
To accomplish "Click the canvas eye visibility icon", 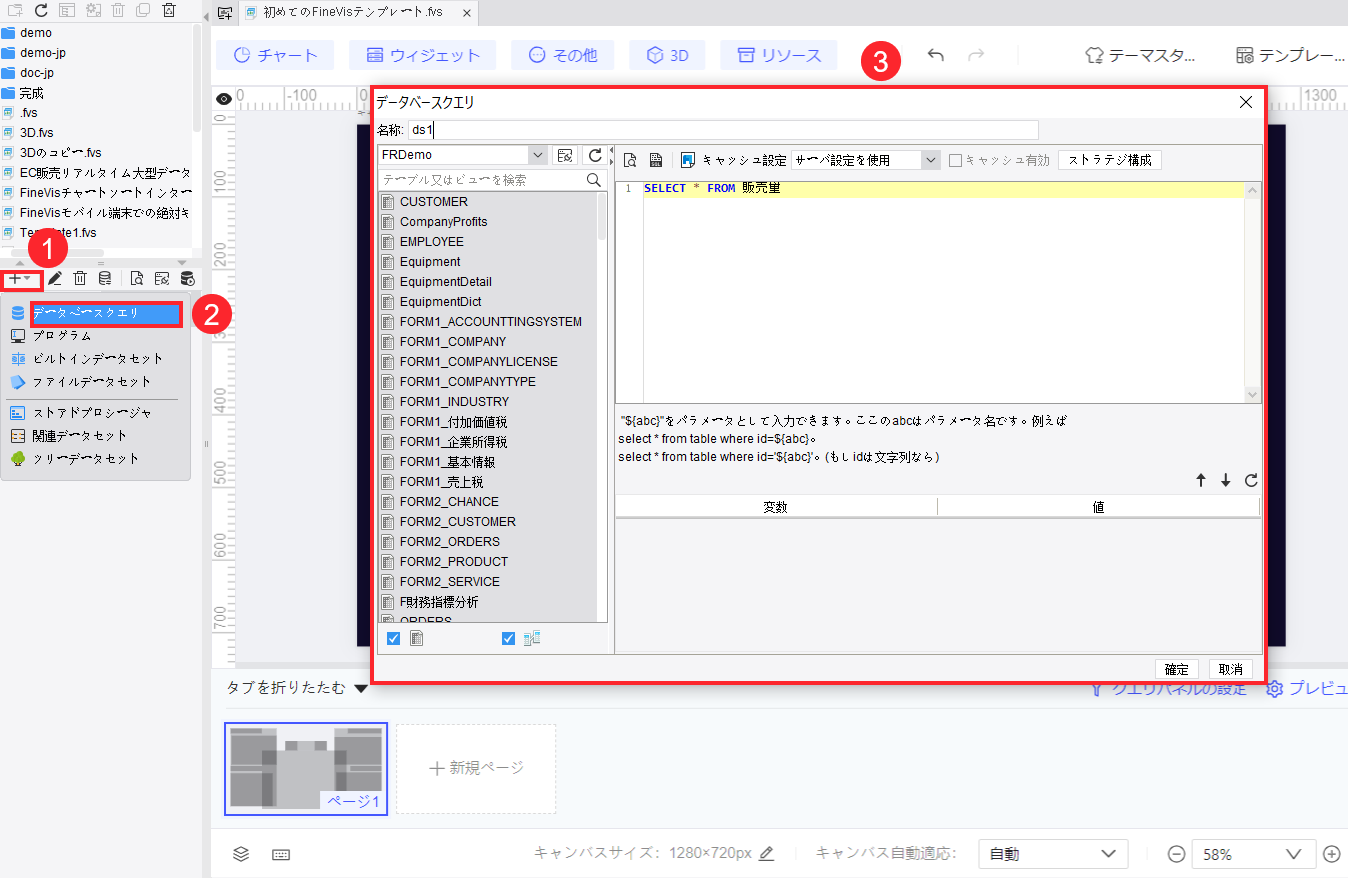I will point(224,99).
